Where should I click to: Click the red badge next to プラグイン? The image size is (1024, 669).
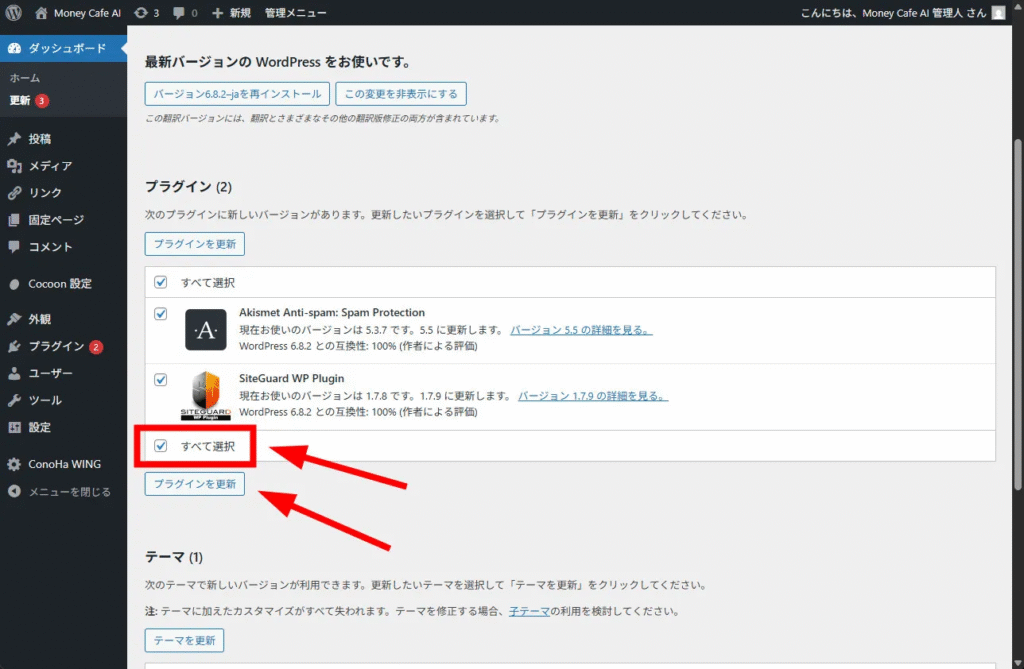pos(96,347)
